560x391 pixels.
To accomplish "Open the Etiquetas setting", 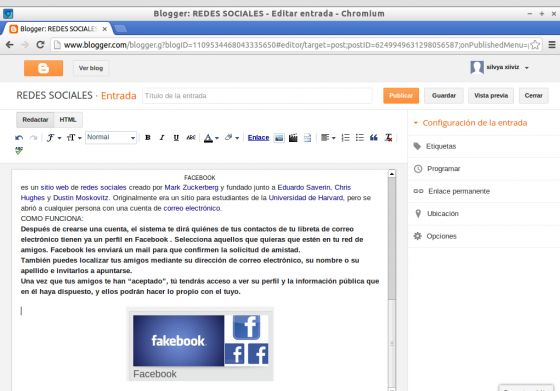I will point(484,146).
